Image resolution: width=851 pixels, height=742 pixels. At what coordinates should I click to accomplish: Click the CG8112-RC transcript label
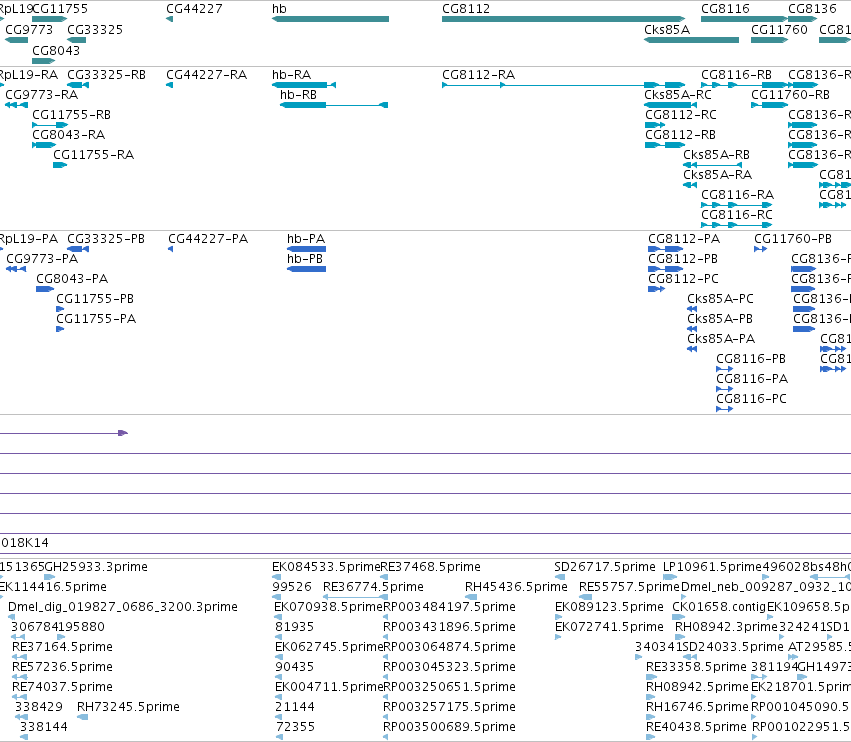pyautogui.click(x=681, y=115)
